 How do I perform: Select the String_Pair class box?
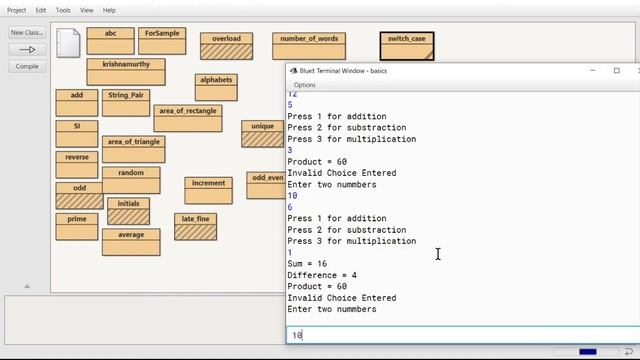(x=126, y=103)
